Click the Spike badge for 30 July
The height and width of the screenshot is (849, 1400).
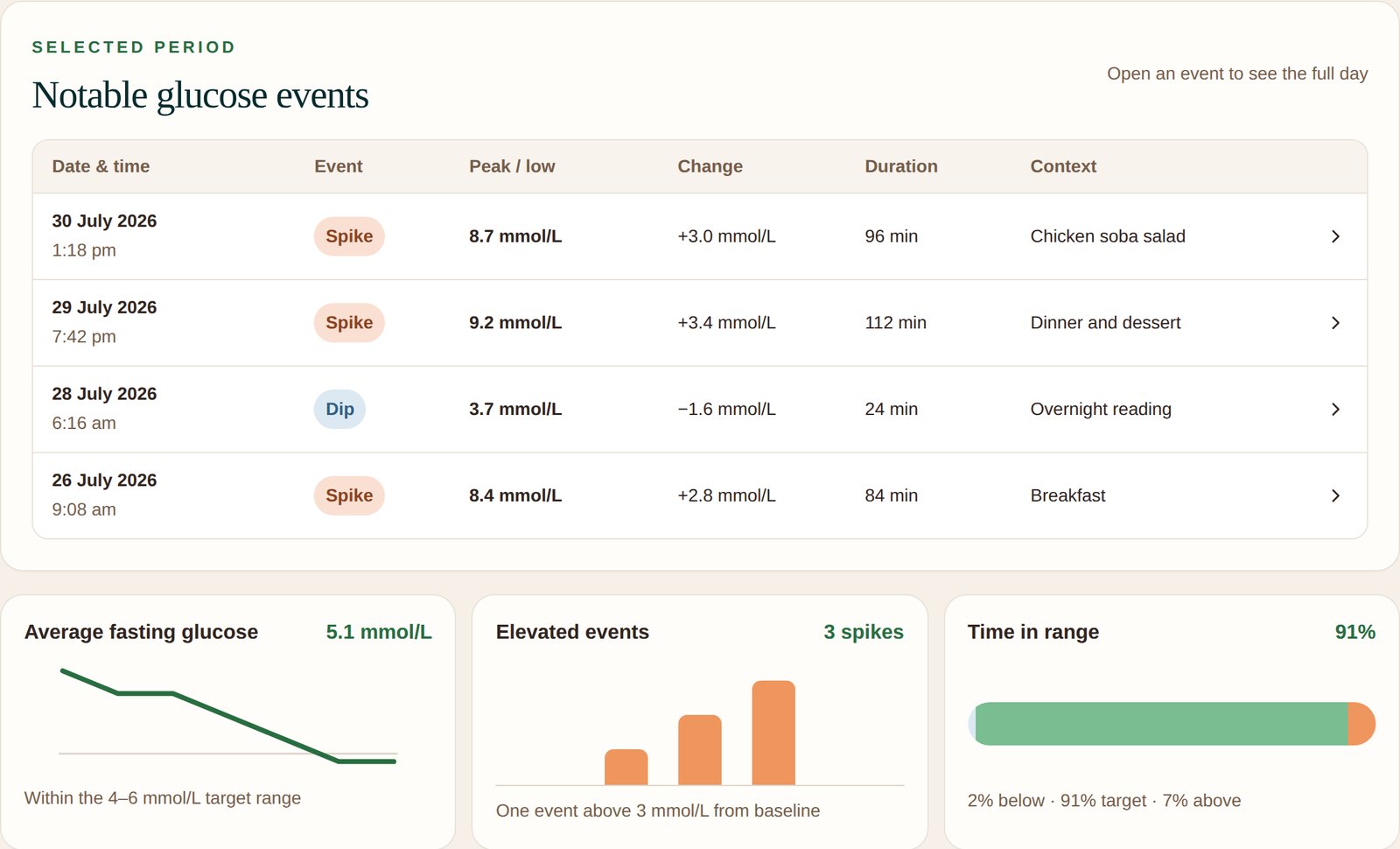tap(349, 236)
